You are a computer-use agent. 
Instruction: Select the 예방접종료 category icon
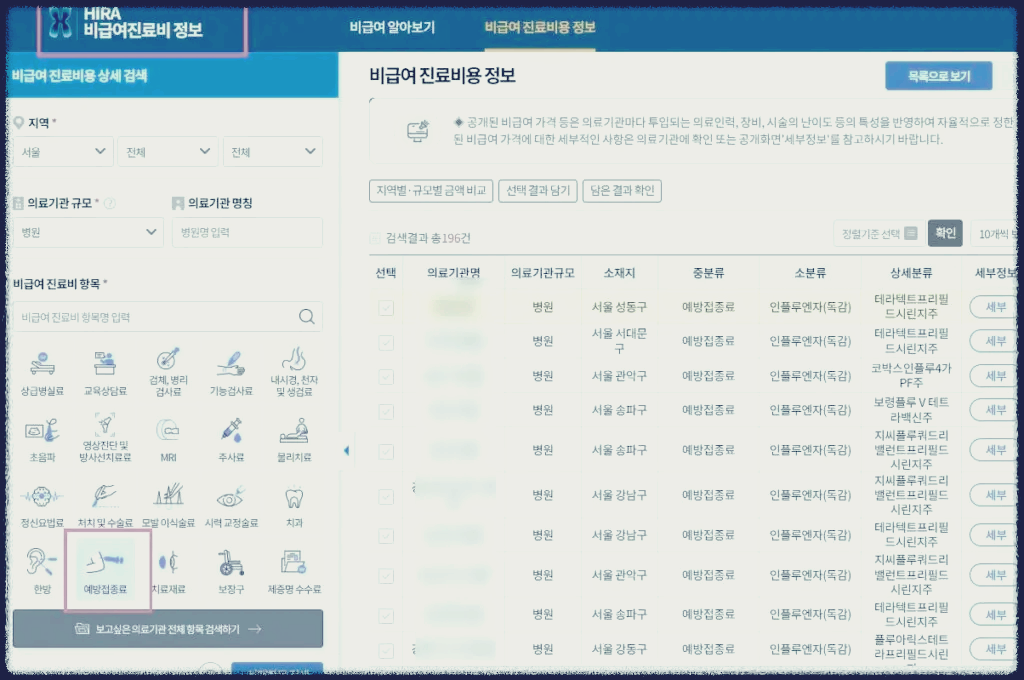pos(107,570)
